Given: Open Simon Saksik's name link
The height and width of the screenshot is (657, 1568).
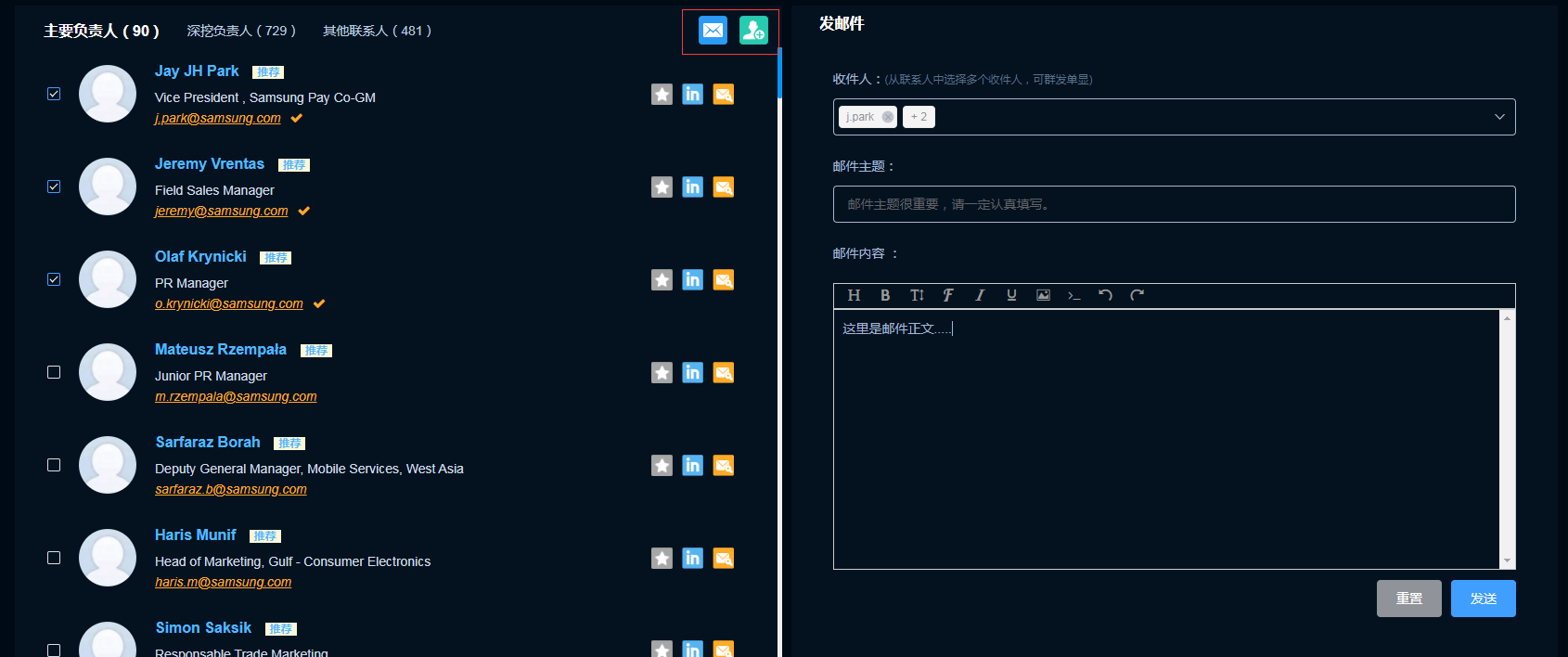Looking at the screenshot, I should click(203, 628).
